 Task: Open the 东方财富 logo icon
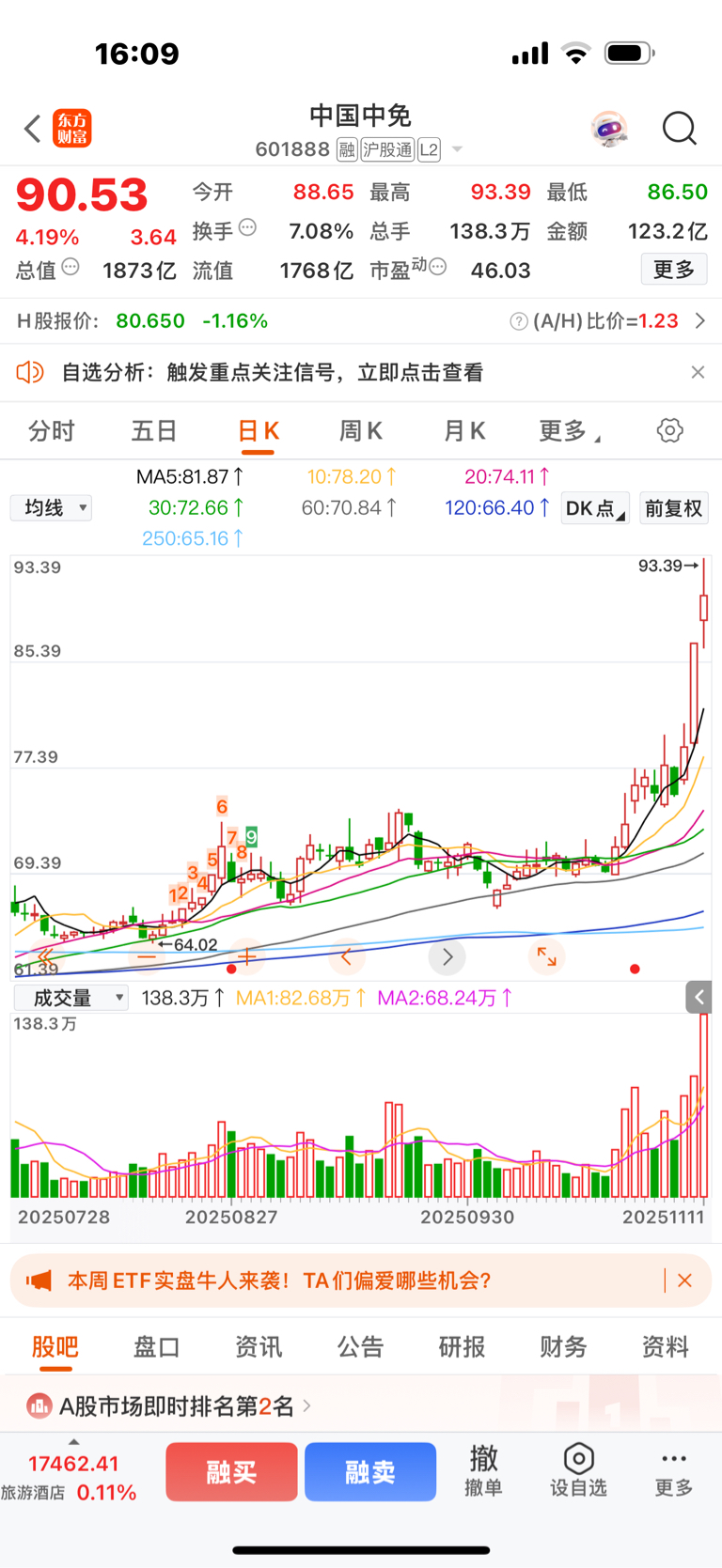(72, 129)
